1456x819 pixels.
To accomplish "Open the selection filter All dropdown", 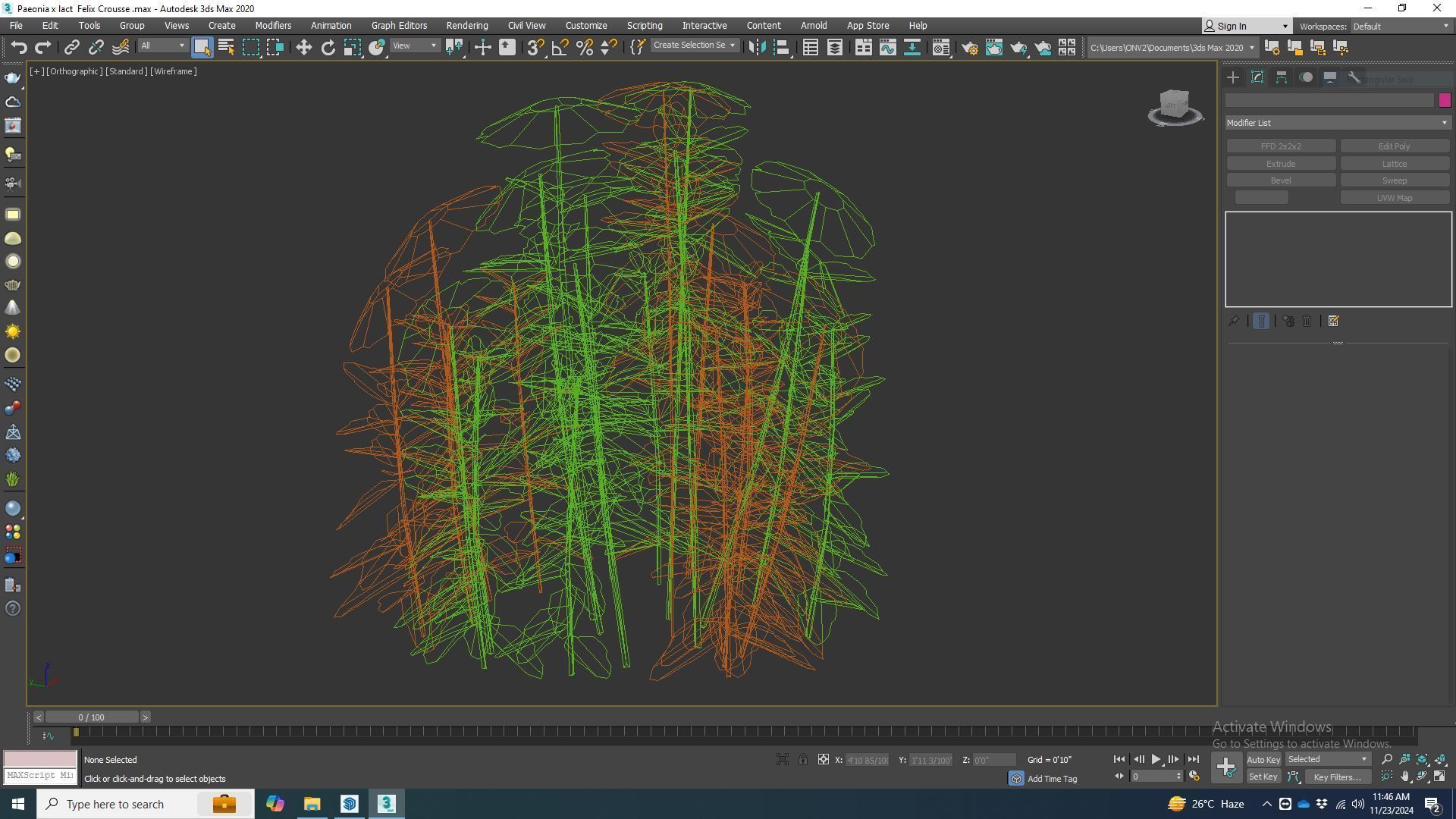I will click(162, 45).
